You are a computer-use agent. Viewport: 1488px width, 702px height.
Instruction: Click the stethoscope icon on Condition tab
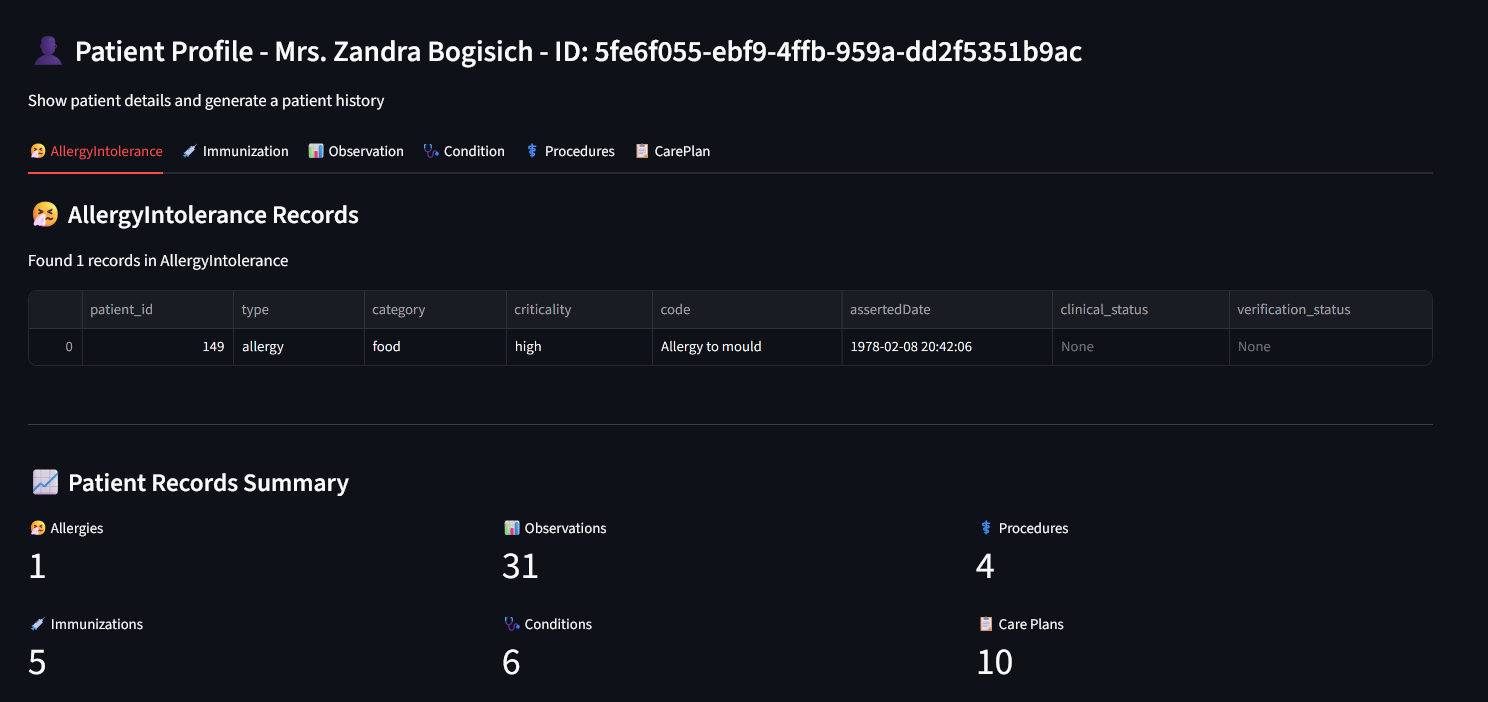point(431,151)
